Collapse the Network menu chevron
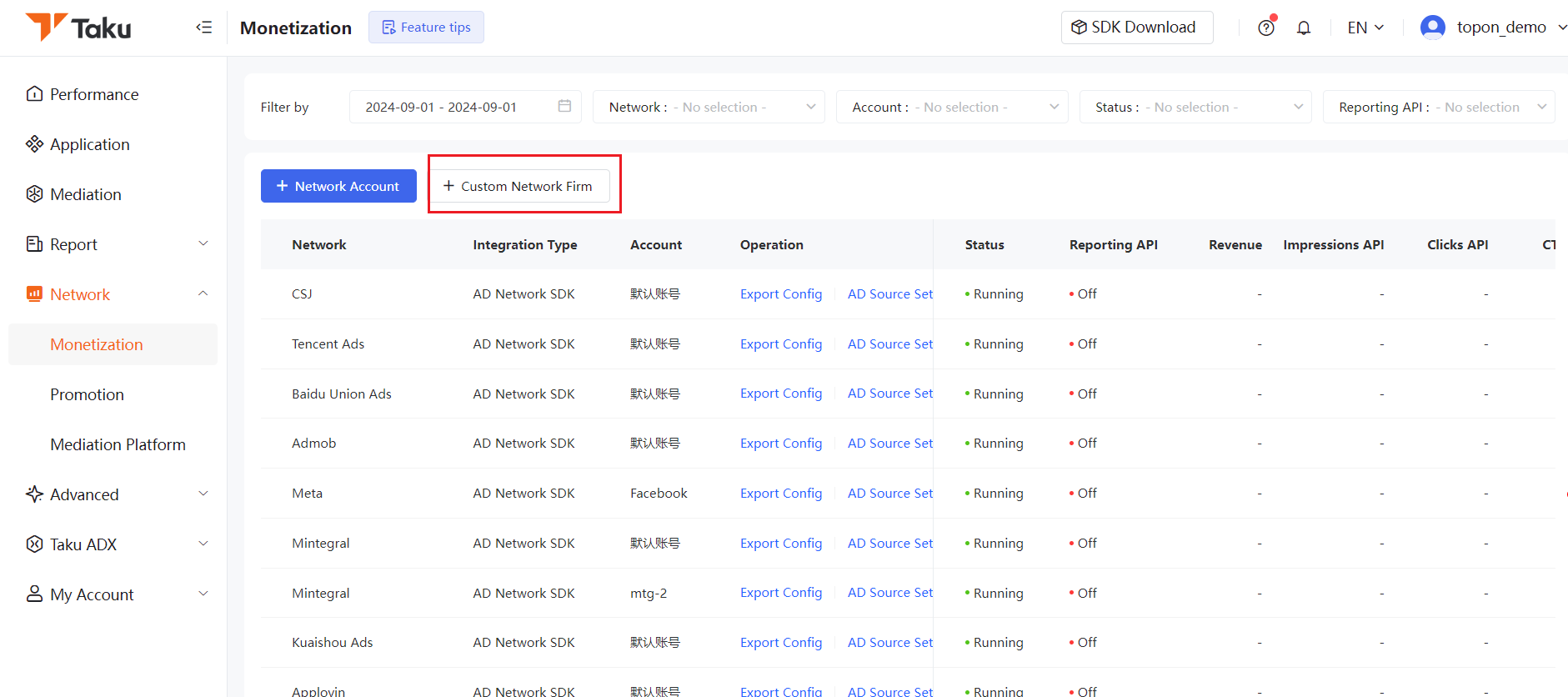1568x697 pixels. [203, 293]
